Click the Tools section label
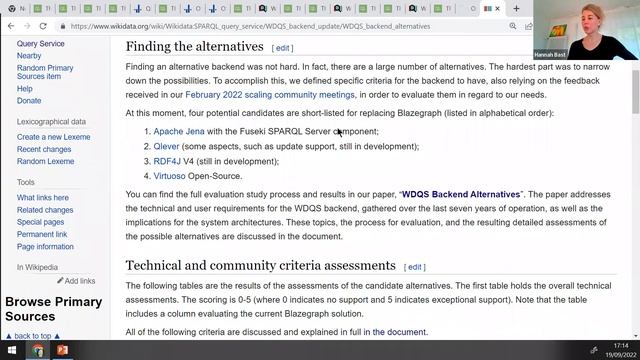This screenshot has height=360, width=640. 25,182
